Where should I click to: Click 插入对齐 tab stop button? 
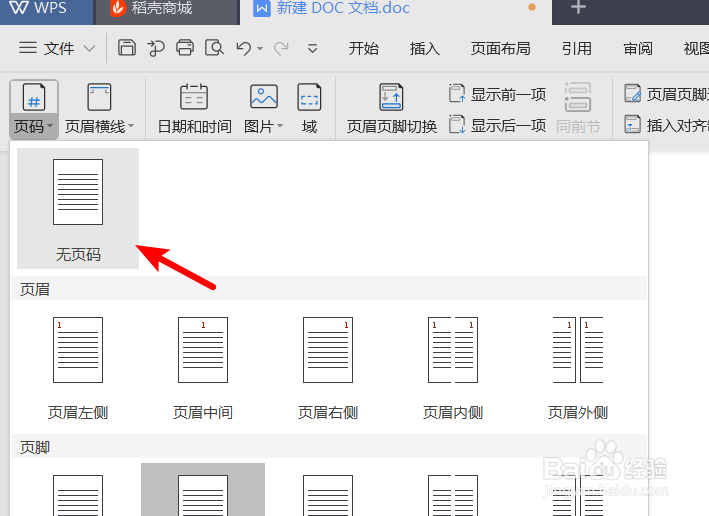pos(666,125)
